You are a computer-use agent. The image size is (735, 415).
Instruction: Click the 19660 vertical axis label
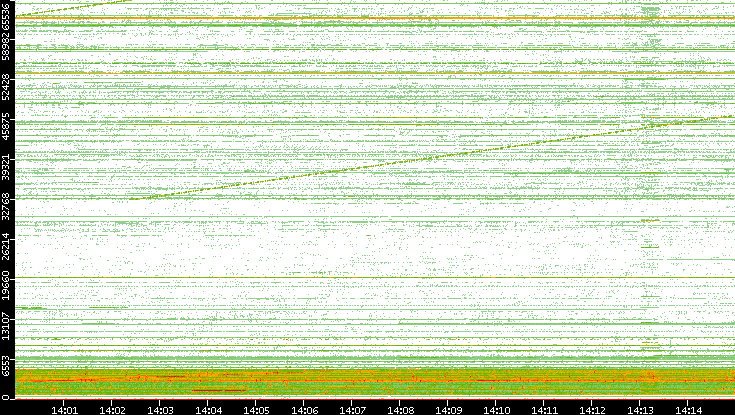7,288
